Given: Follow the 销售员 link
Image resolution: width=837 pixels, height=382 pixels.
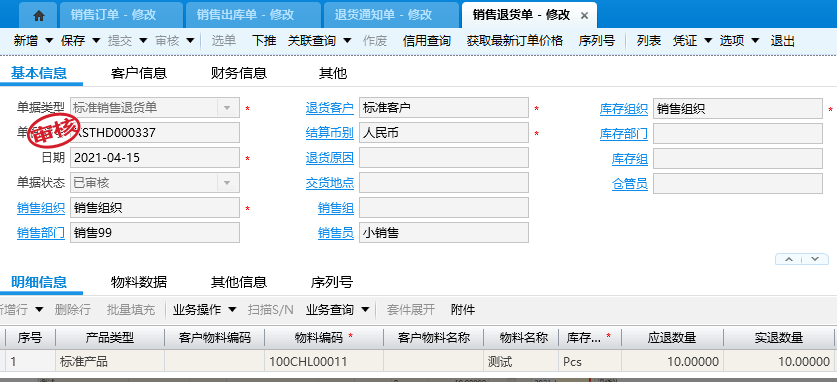Looking at the screenshot, I should pos(336,233).
